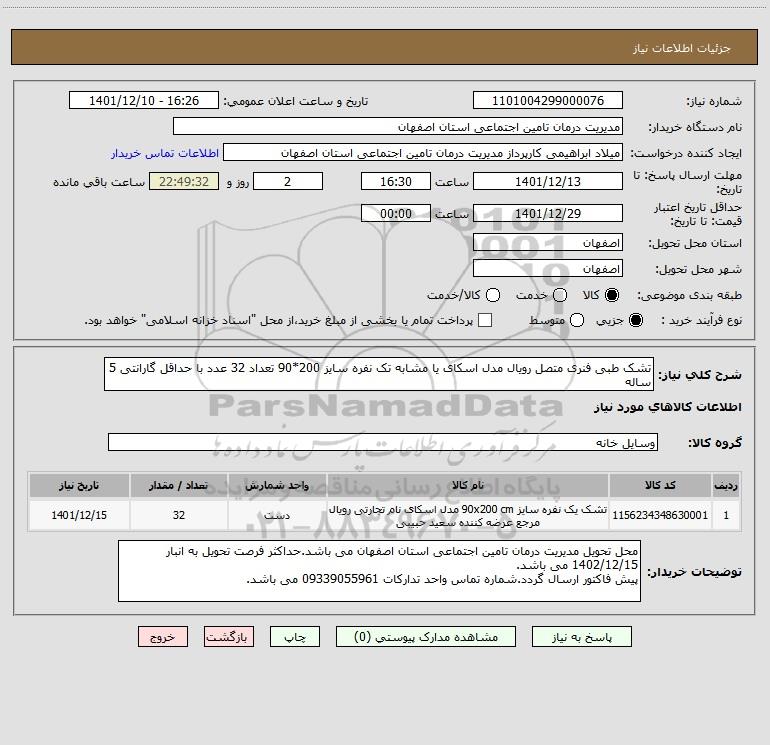Click the شماره نیاز field 1101004299000076
Screen dimensions: 770x745
coord(548,100)
